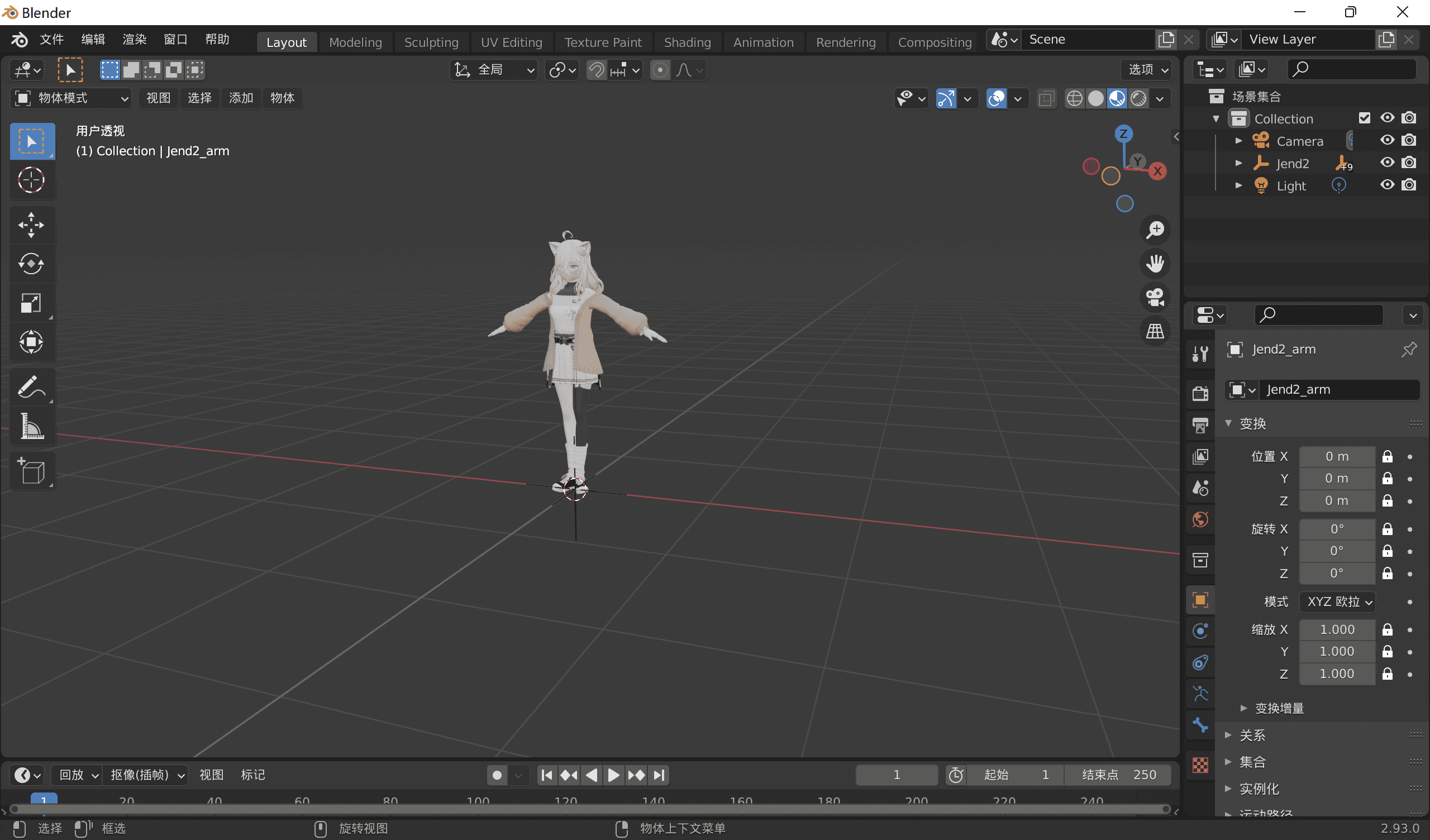Image resolution: width=1430 pixels, height=840 pixels.
Task: Toggle the Location X lock
Action: (1388, 456)
